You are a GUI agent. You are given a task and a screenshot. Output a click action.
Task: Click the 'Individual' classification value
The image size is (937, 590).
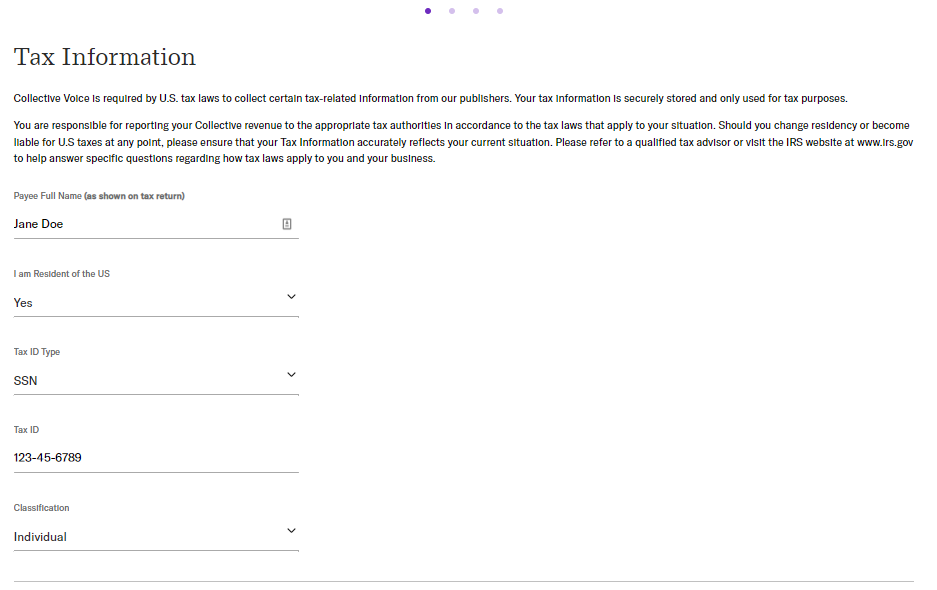[40, 537]
